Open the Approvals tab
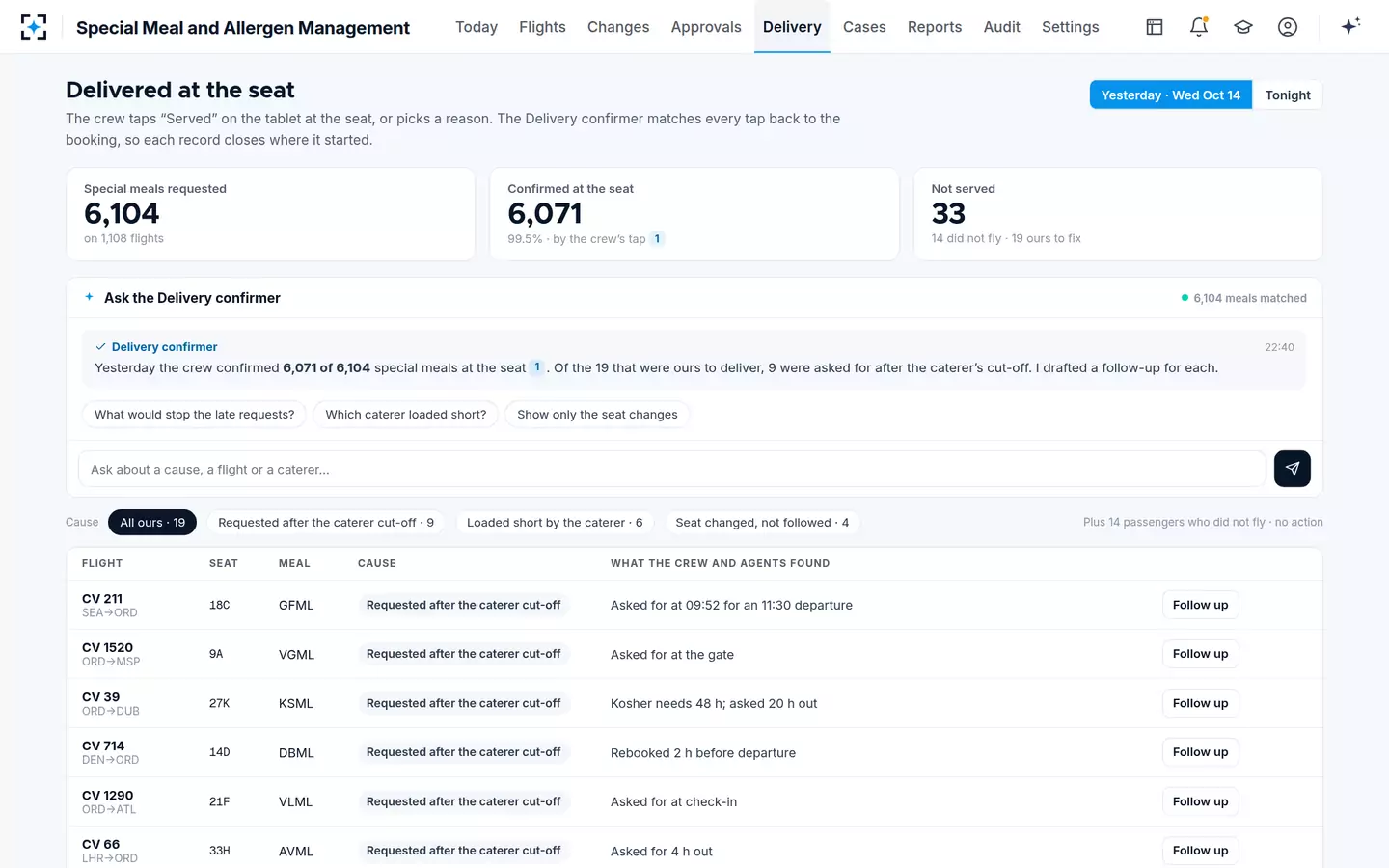The width and height of the screenshot is (1389, 868). coord(706,27)
